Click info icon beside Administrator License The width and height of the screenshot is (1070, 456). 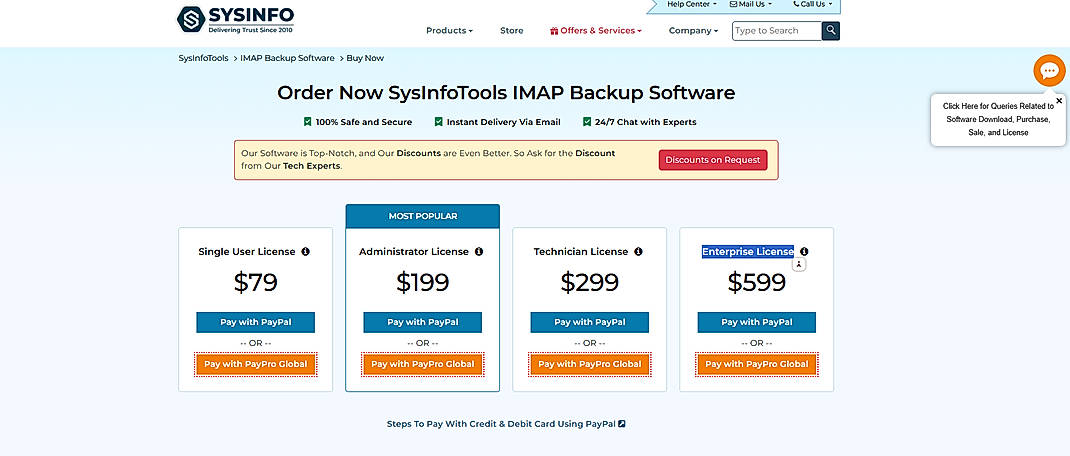coord(478,251)
